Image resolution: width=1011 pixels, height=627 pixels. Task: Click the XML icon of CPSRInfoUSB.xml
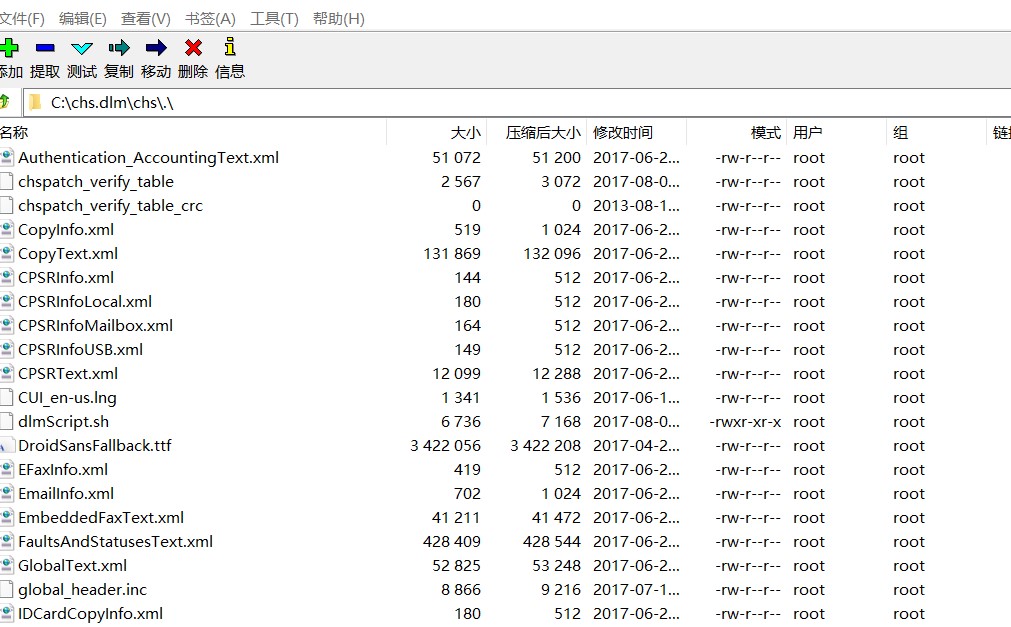tap(6, 350)
